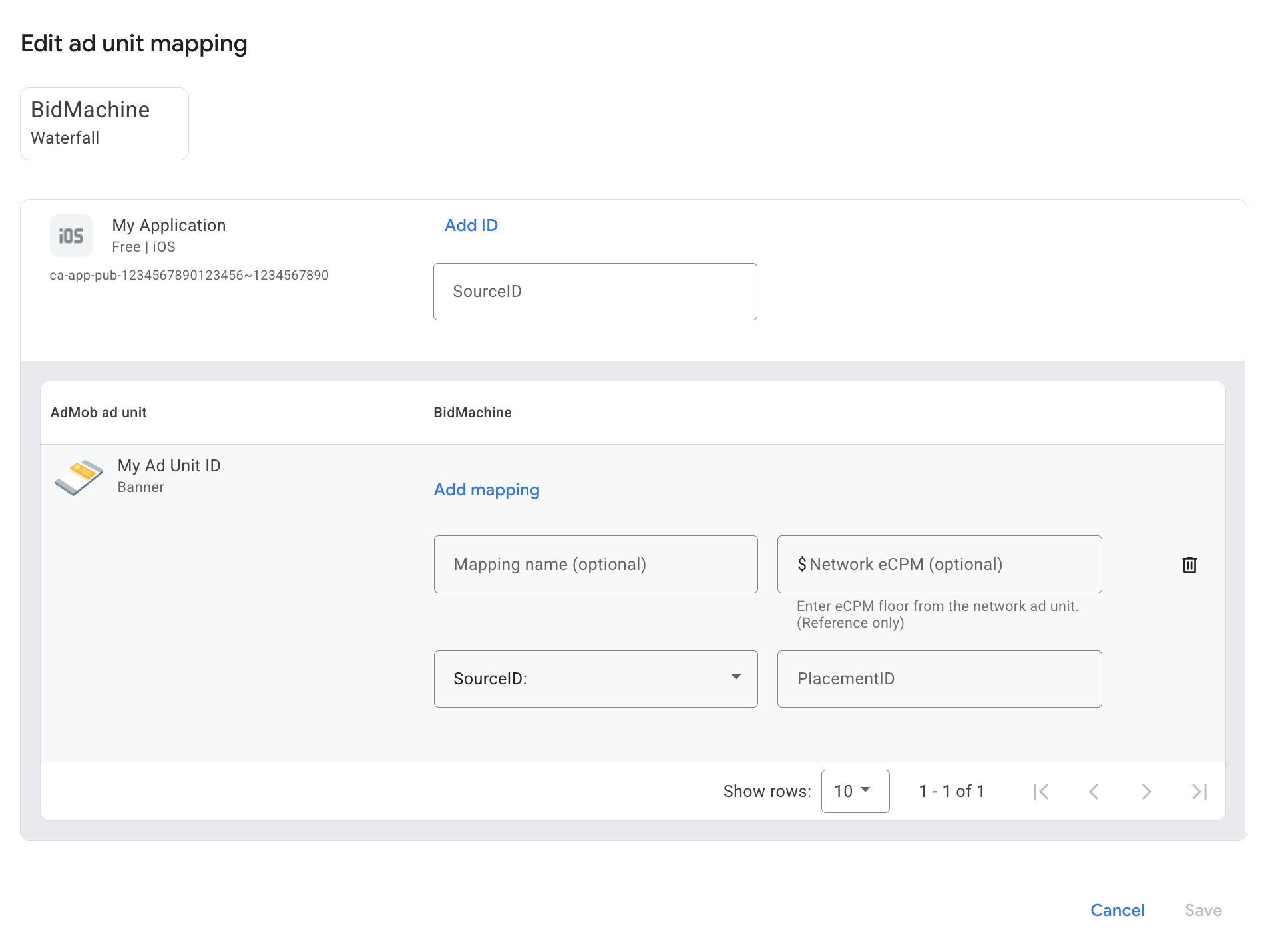
Task: Jump to last page of results
Action: click(1199, 791)
